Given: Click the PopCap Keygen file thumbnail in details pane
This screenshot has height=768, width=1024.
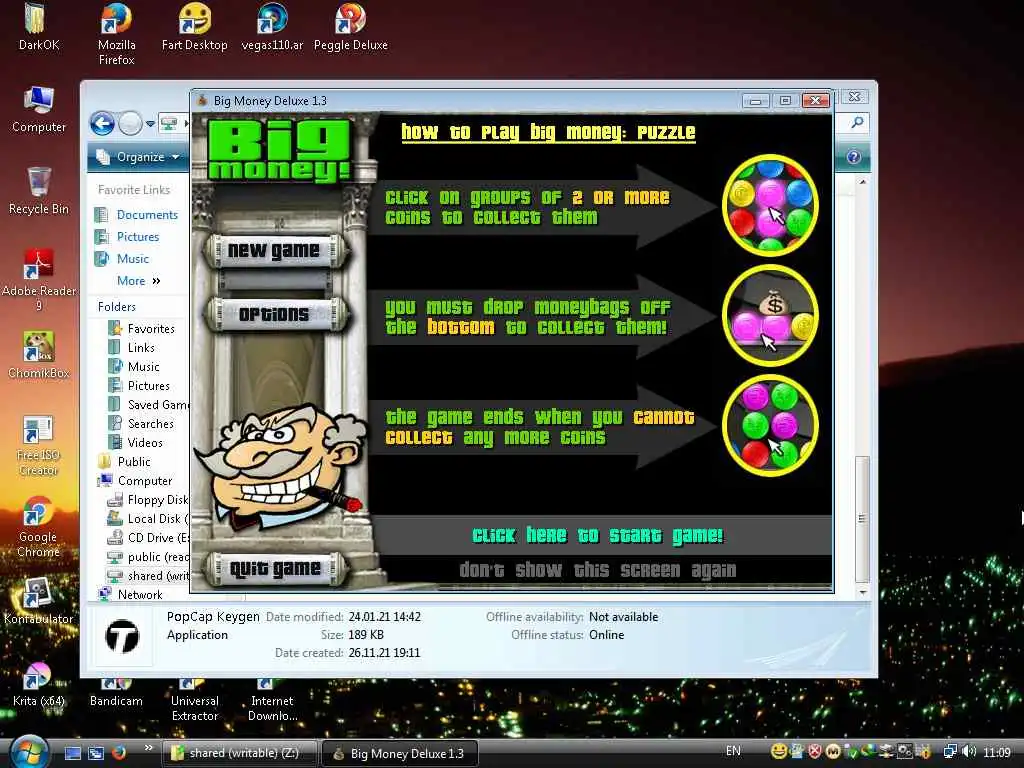Looking at the screenshot, I should click(x=122, y=637).
